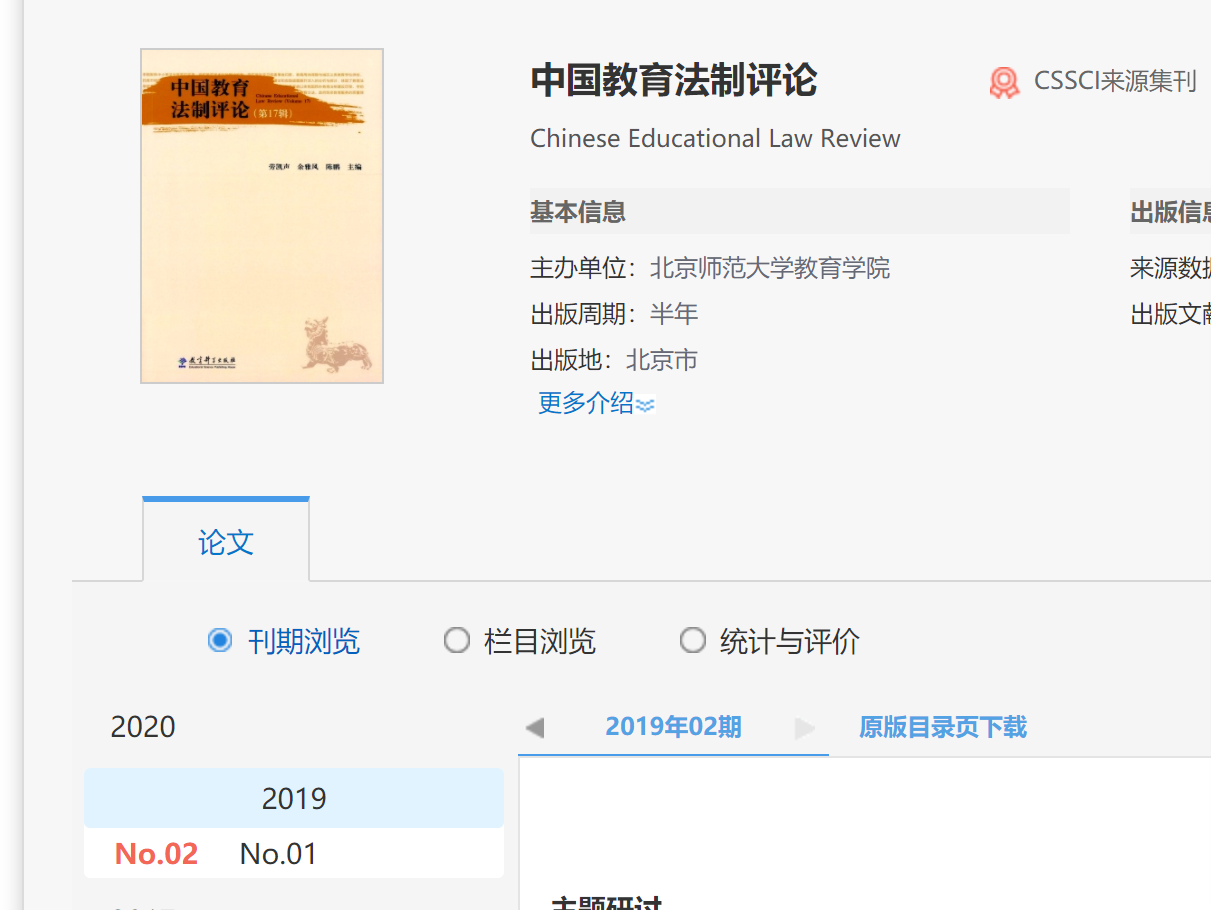Collapse the 2019 year group

[x=294, y=798]
